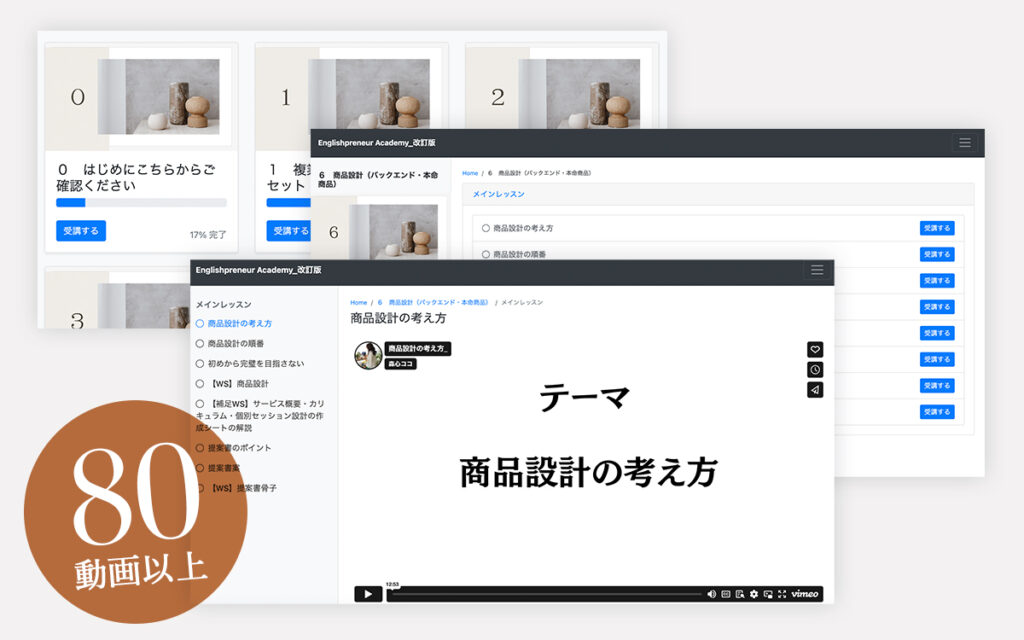Click Home breadcrumb in middle course window

pos(470,173)
